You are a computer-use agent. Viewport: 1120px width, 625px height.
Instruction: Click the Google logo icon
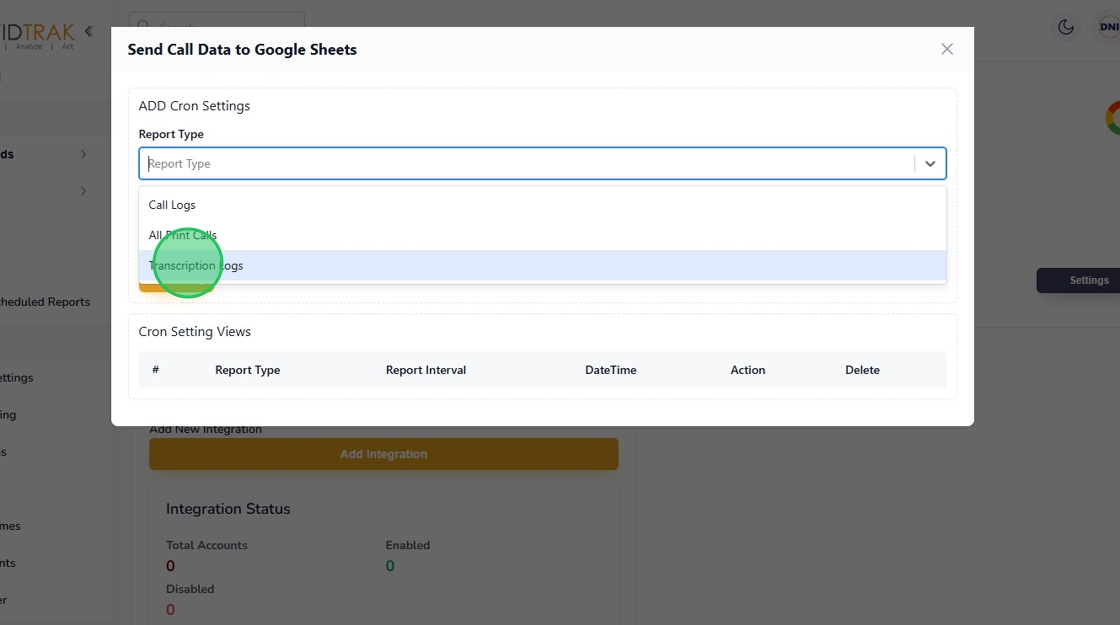coord(1112,117)
